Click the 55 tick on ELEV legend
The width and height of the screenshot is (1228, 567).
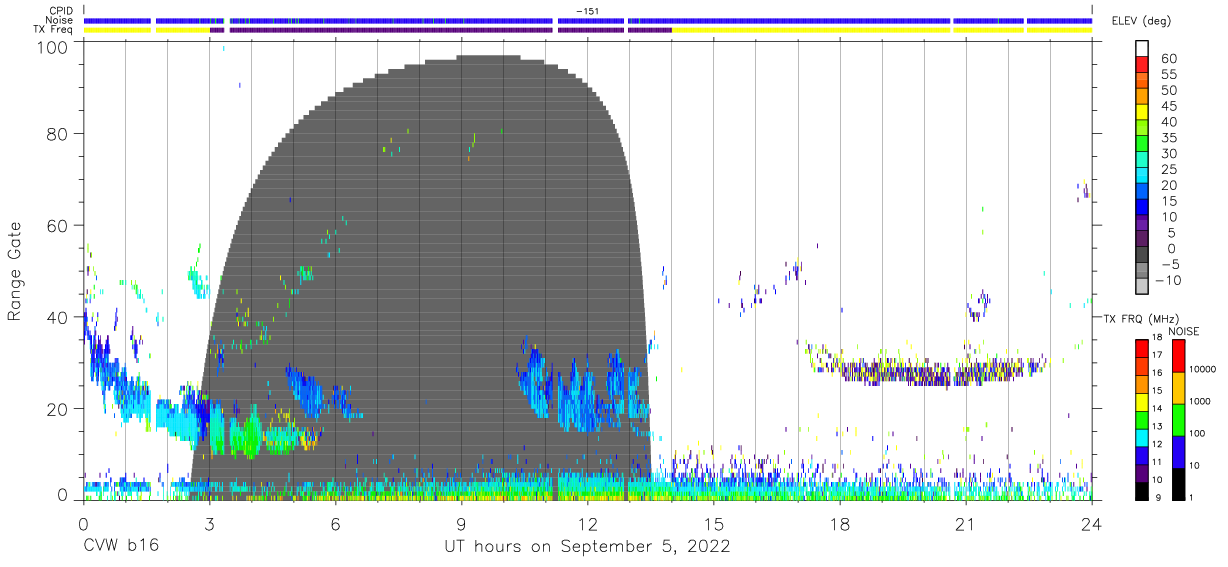coord(1168,75)
